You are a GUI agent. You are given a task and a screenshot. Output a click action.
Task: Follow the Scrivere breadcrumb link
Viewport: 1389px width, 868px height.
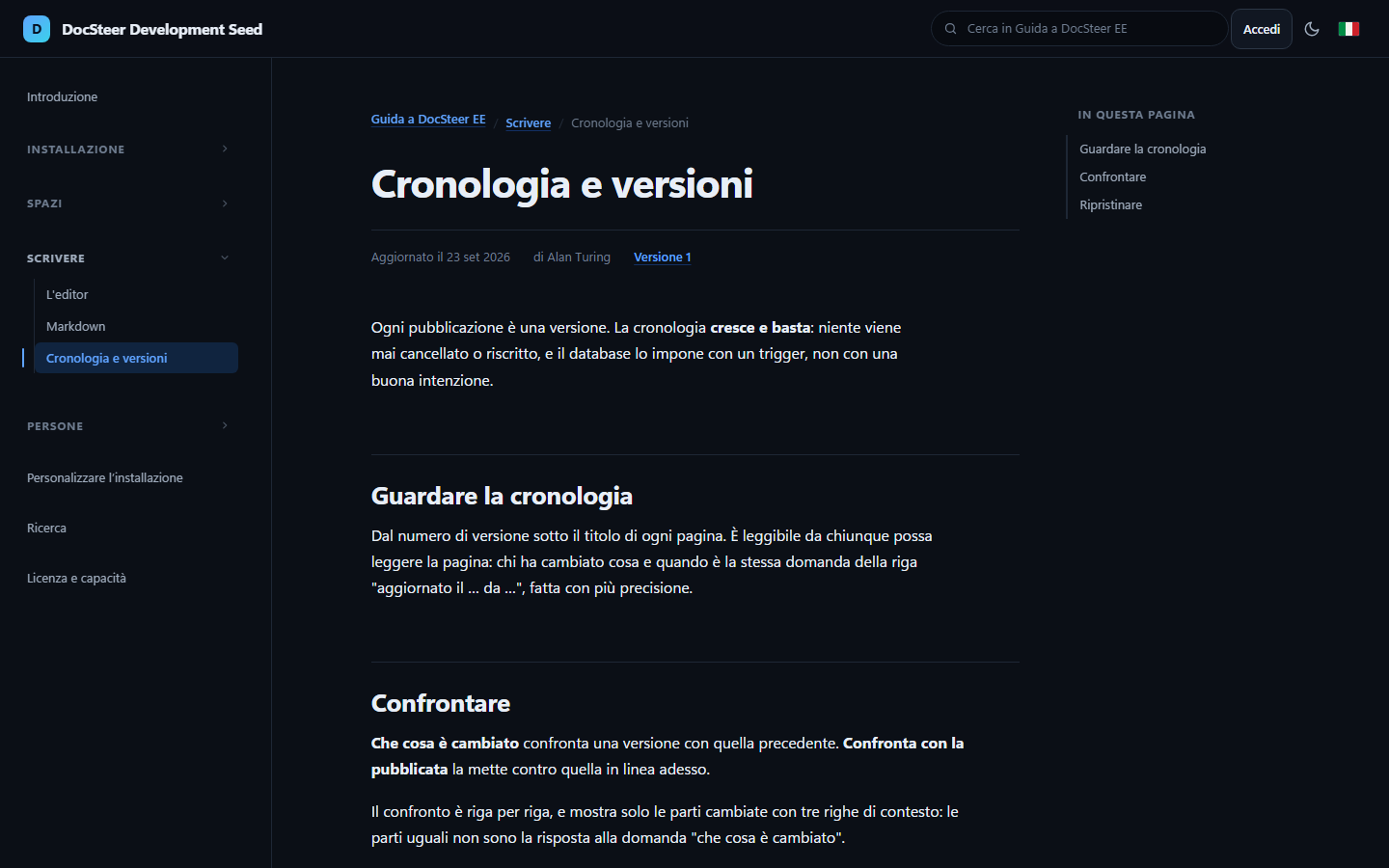click(528, 123)
